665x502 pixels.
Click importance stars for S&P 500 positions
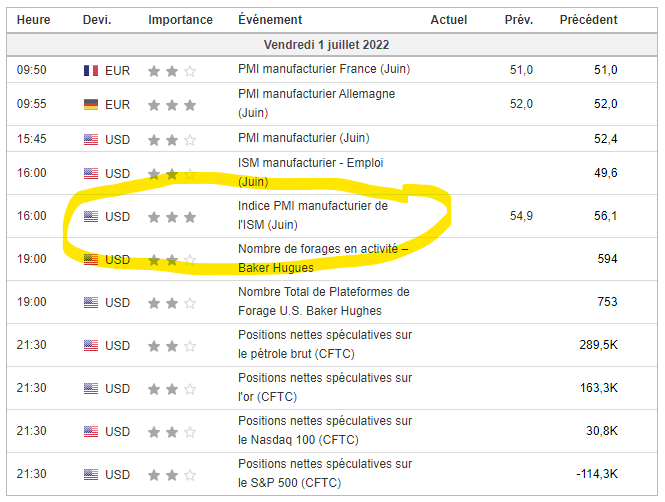(172, 475)
